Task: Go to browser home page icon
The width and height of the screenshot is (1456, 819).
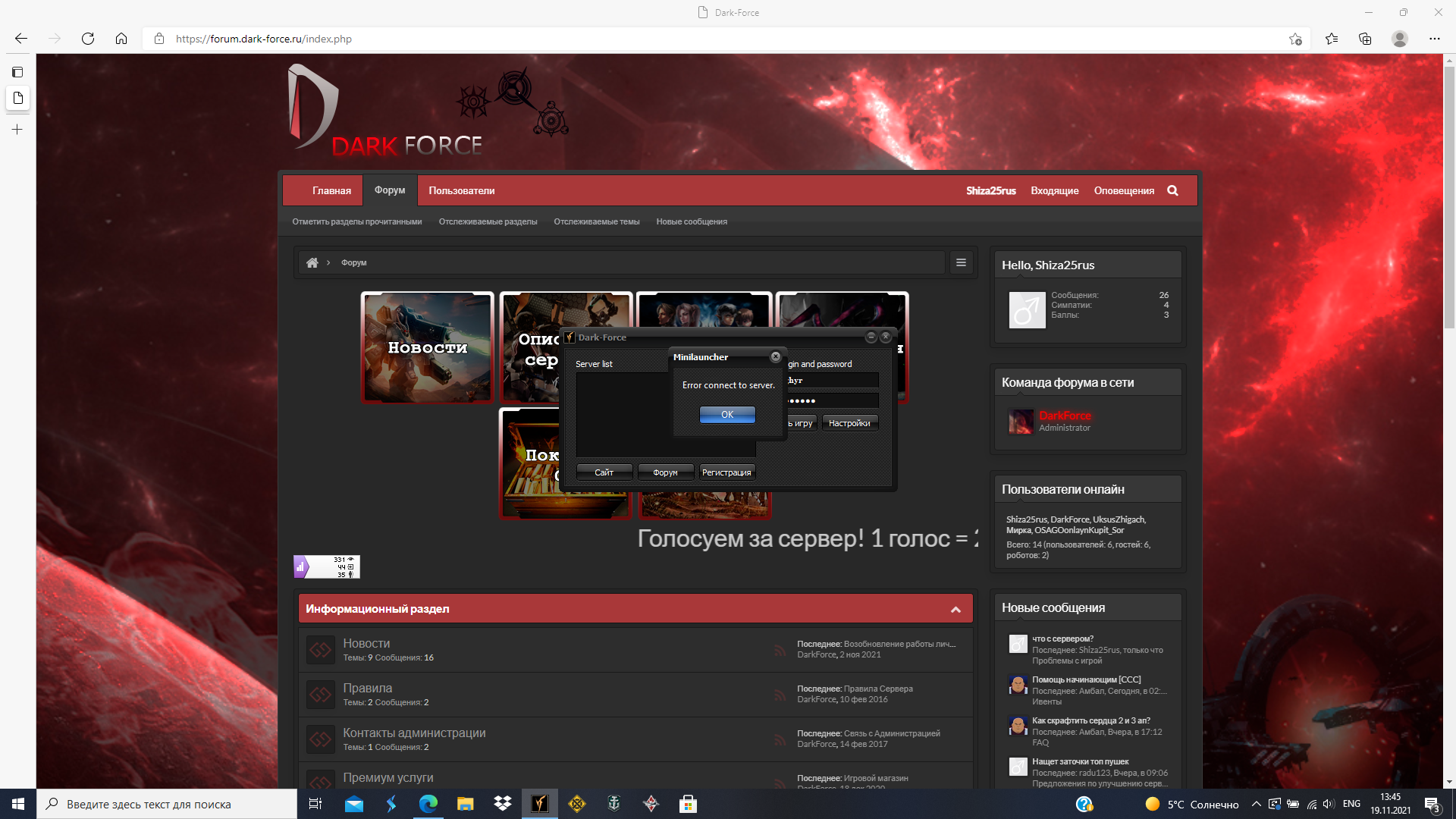Action: (121, 39)
